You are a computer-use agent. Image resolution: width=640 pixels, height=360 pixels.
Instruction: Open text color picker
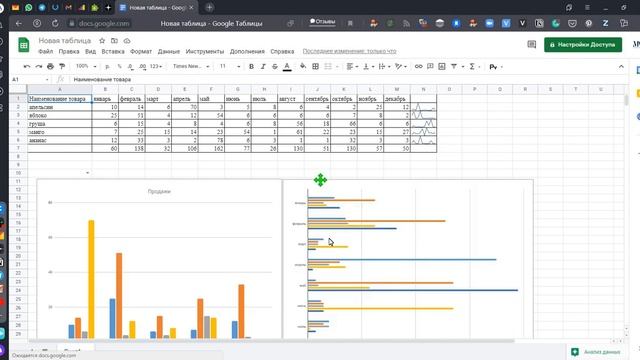click(x=287, y=67)
